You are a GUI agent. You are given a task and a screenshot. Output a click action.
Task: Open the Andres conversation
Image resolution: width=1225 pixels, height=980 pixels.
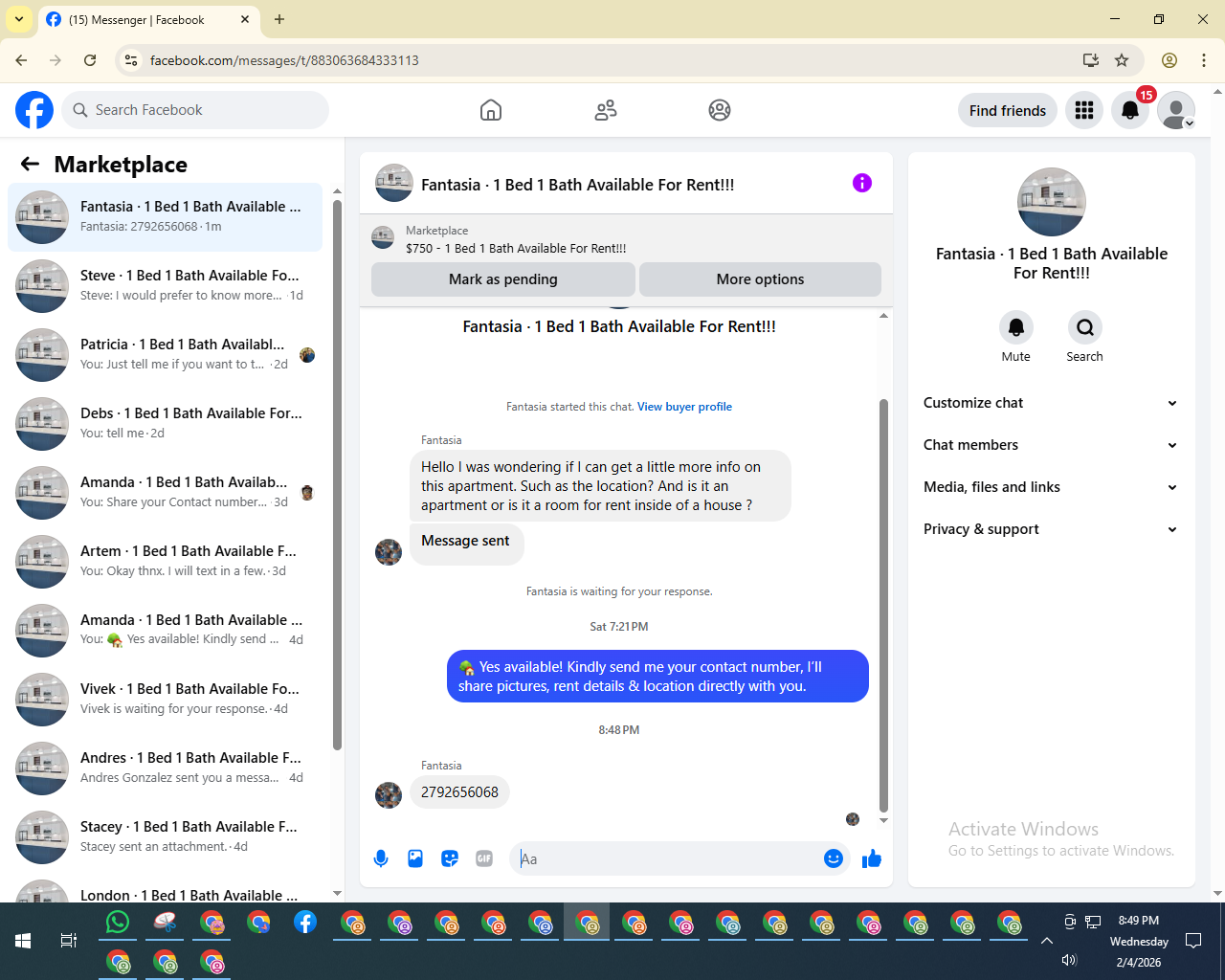click(x=166, y=768)
